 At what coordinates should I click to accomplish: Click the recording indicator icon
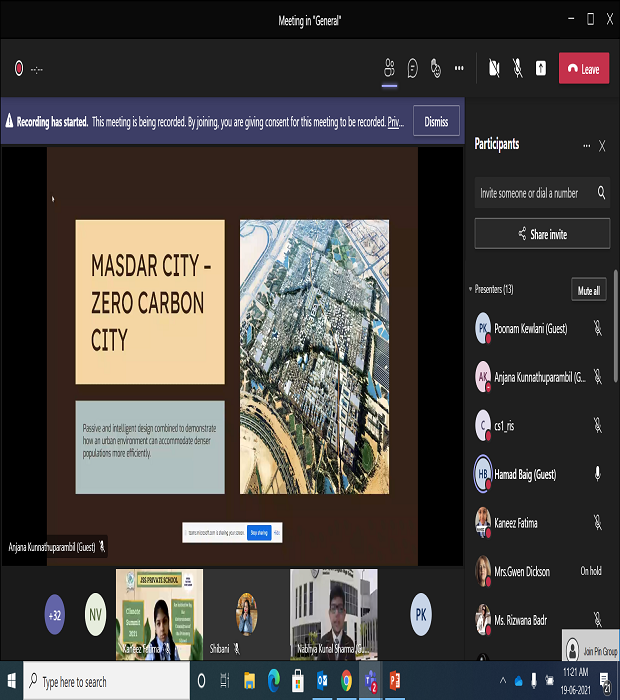pyautogui.click(x=19, y=68)
